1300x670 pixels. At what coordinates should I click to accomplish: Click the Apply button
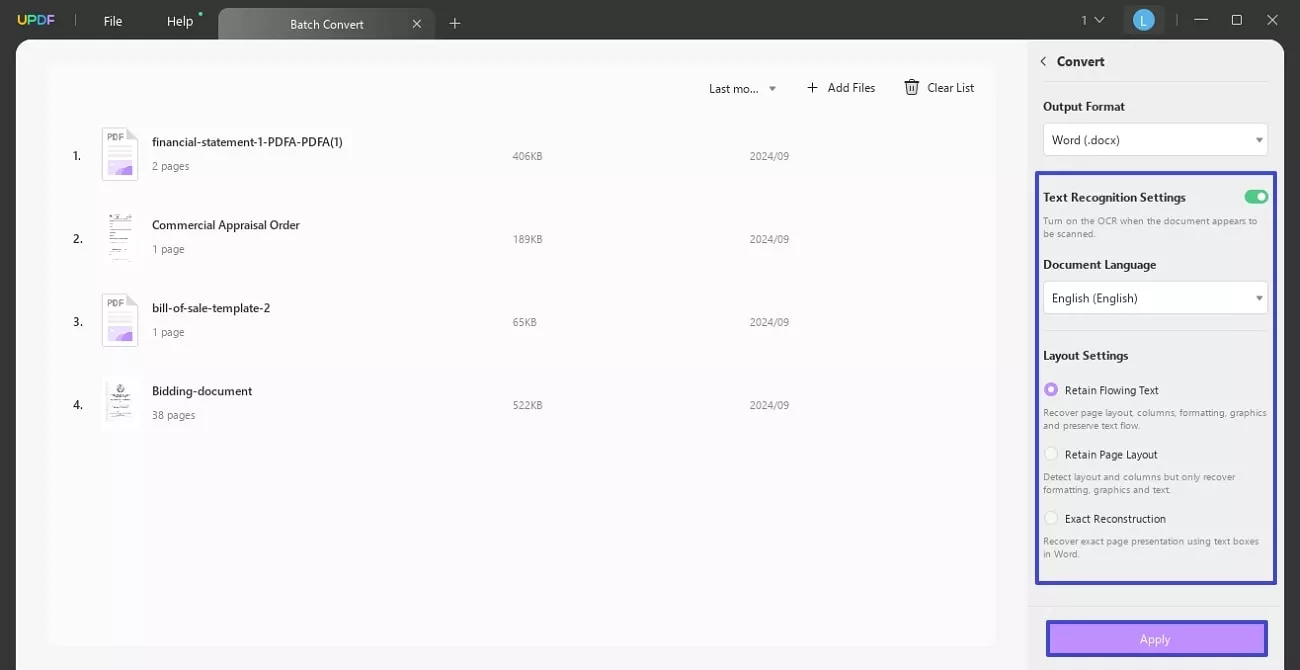[x=1154, y=638]
